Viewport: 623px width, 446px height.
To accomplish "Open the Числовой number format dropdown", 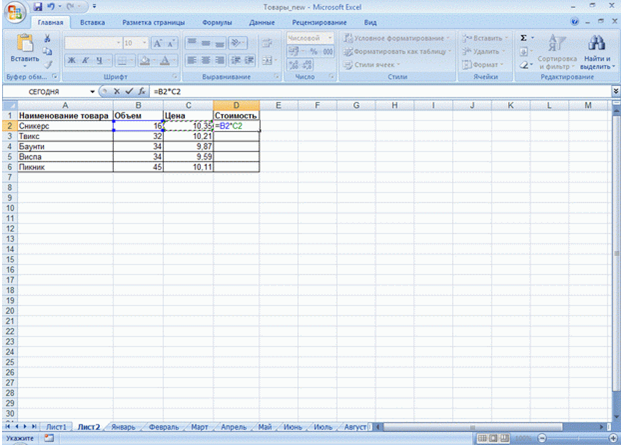I will (x=329, y=38).
